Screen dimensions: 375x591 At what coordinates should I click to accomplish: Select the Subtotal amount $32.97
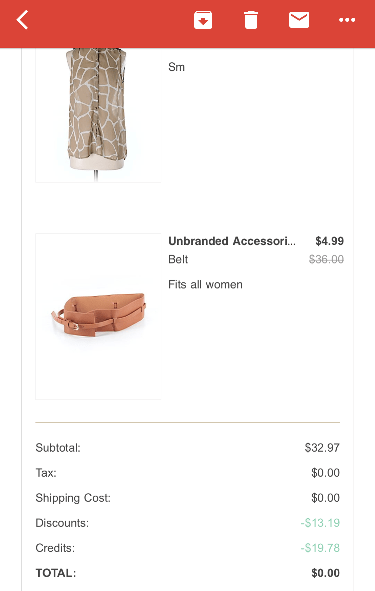pyautogui.click(x=322, y=448)
